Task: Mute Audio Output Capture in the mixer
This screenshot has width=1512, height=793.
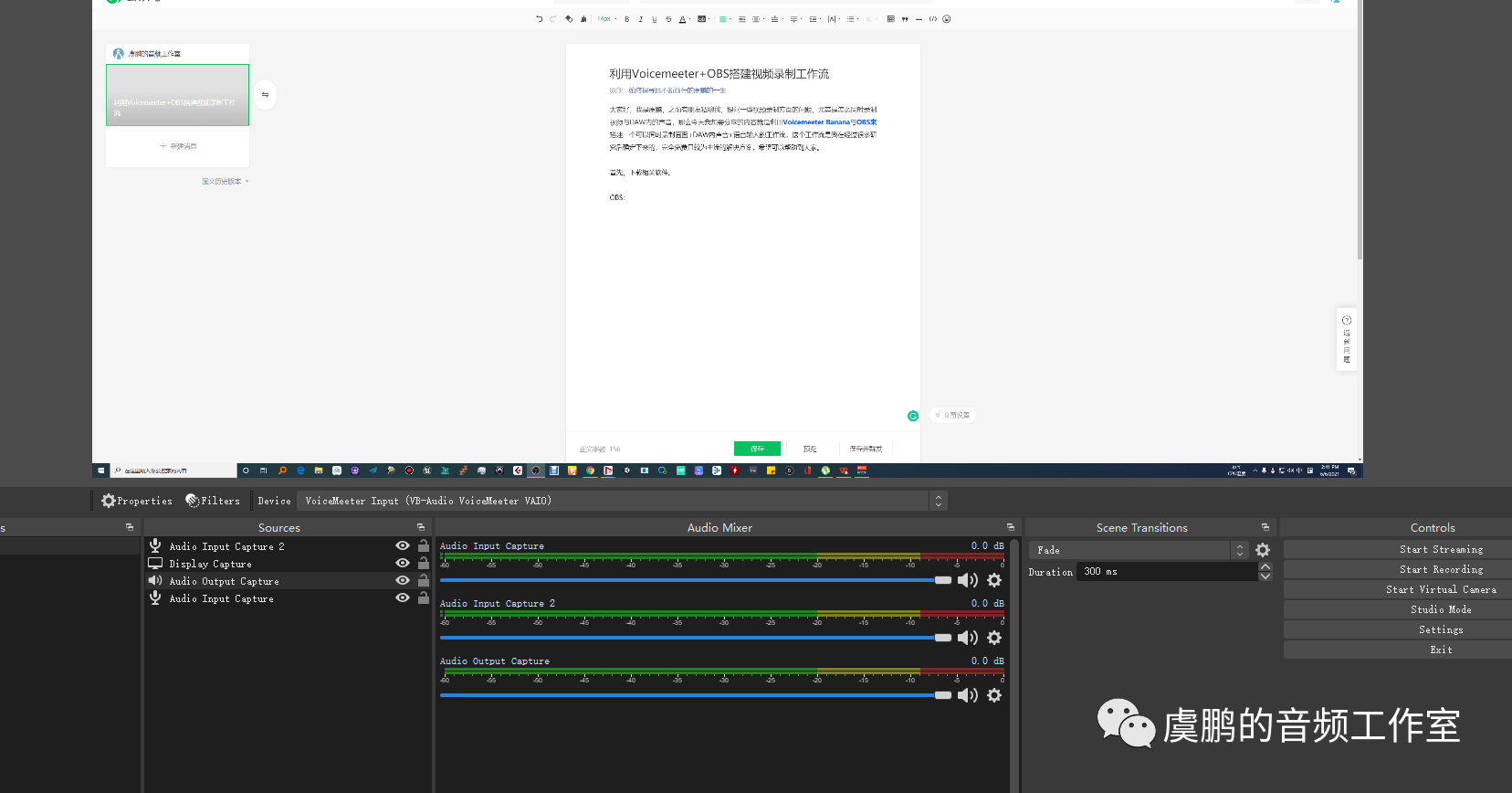Action: (x=967, y=695)
